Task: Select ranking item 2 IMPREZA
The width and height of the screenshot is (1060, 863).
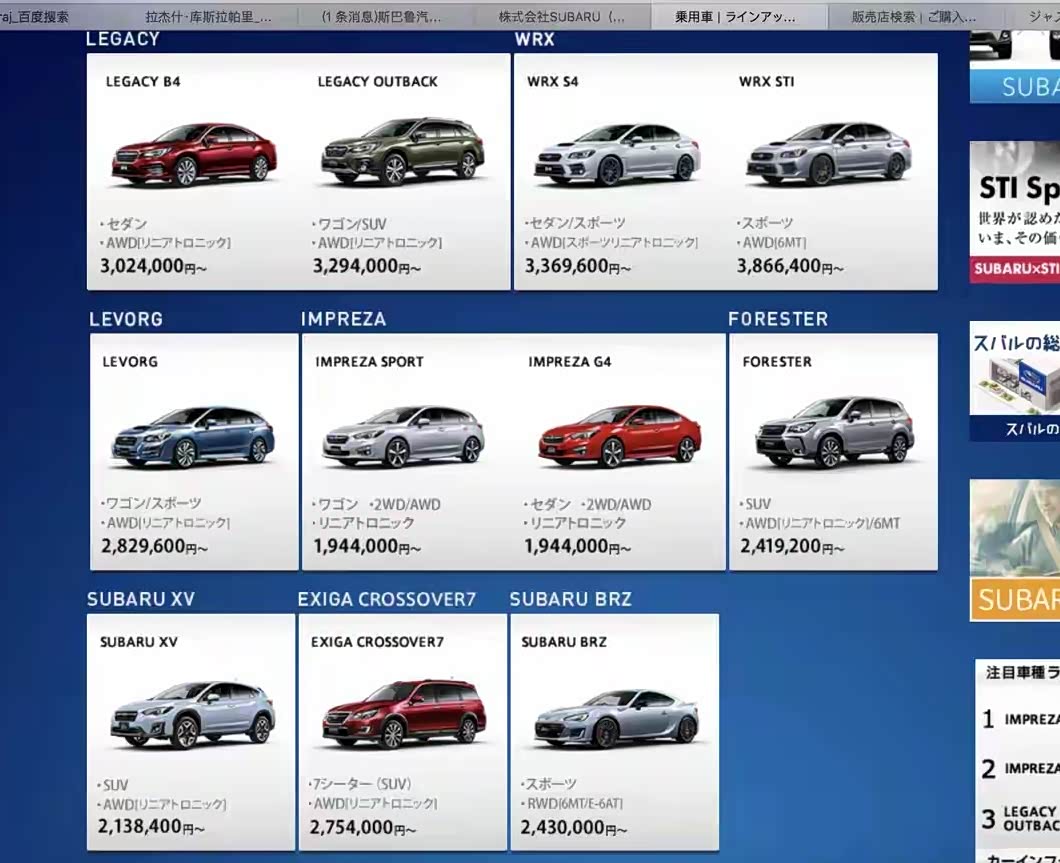Action: [x=1020, y=768]
